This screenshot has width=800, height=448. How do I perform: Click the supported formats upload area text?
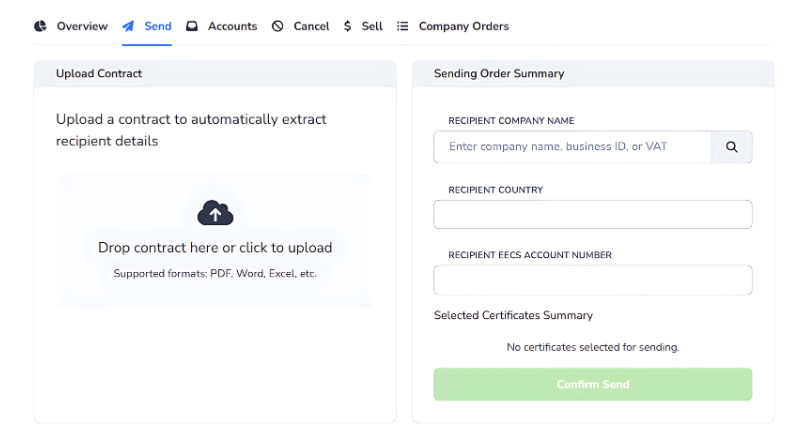tap(215, 273)
